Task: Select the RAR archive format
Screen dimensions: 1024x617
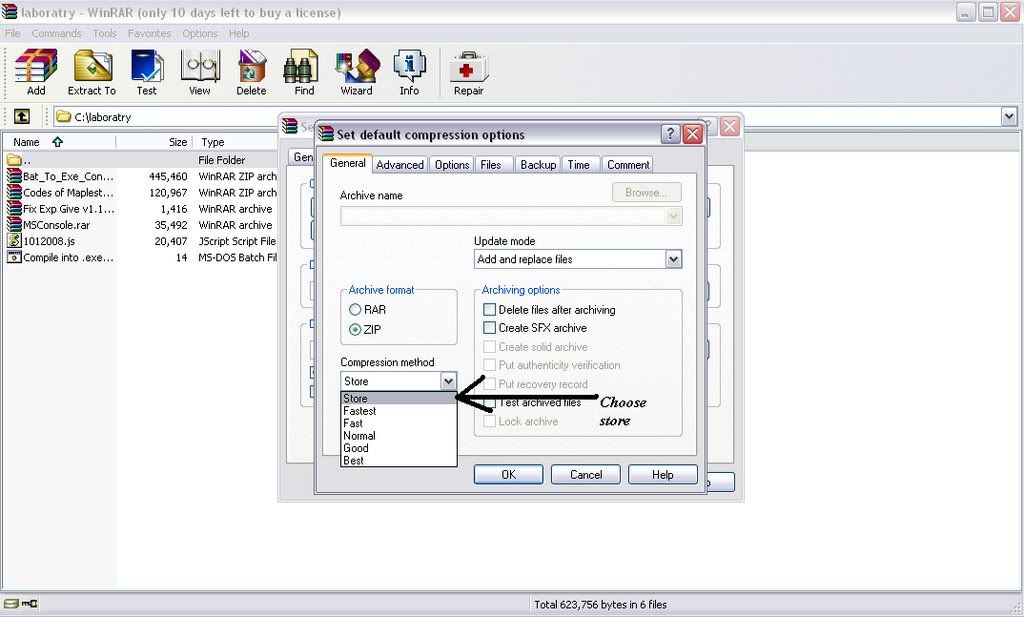Action: pos(355,309)
